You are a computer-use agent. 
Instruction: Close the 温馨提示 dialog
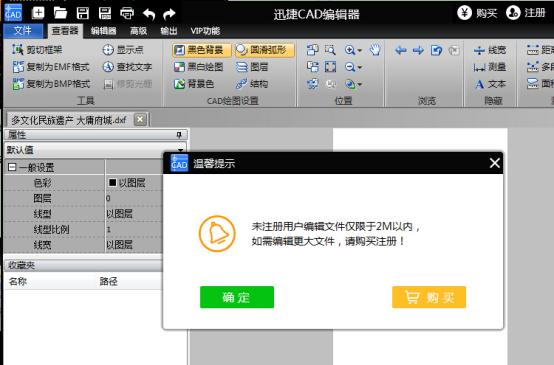click(494, 163)
